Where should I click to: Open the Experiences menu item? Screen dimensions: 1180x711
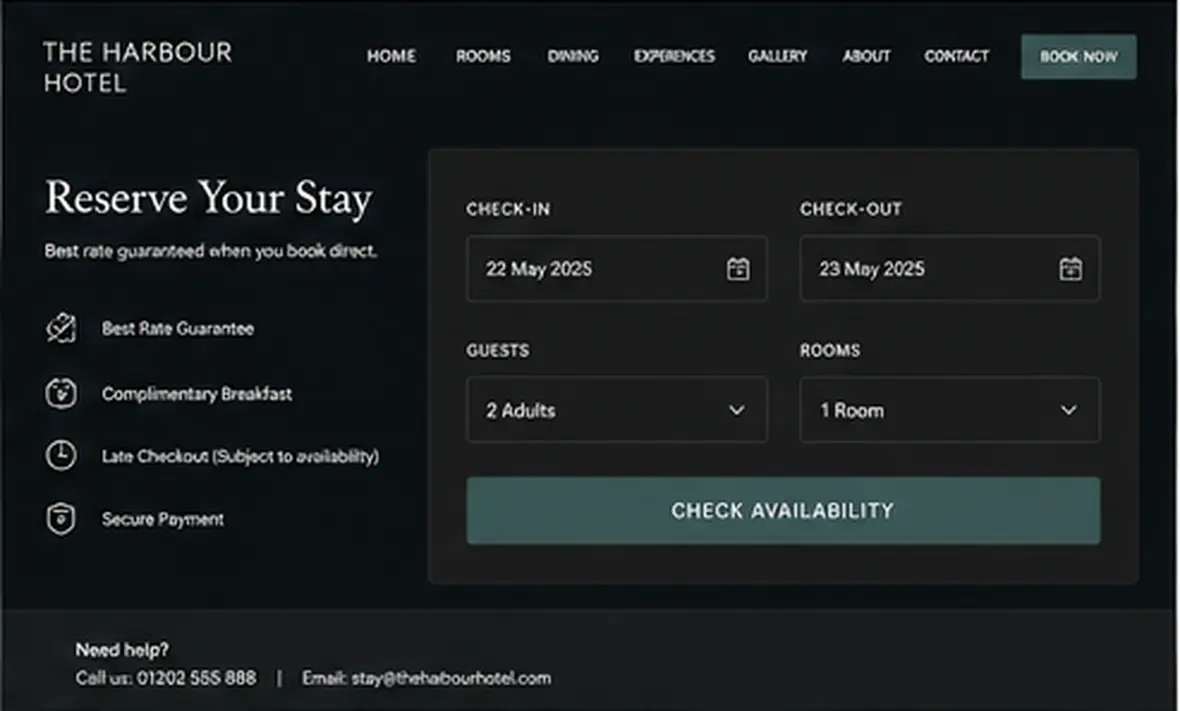[674, 56]
